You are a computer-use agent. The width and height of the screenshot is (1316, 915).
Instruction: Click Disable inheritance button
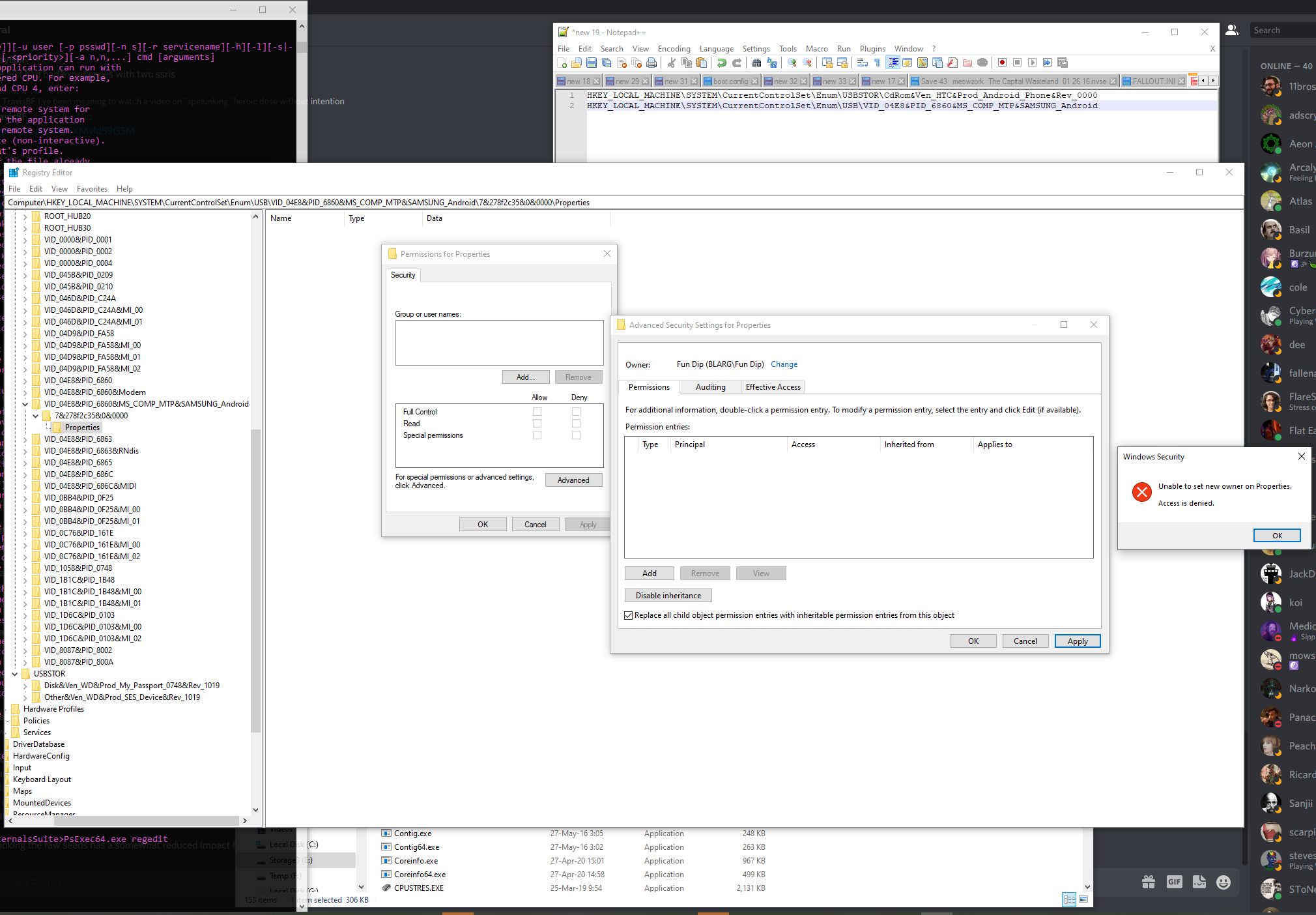tap(668, 596)
